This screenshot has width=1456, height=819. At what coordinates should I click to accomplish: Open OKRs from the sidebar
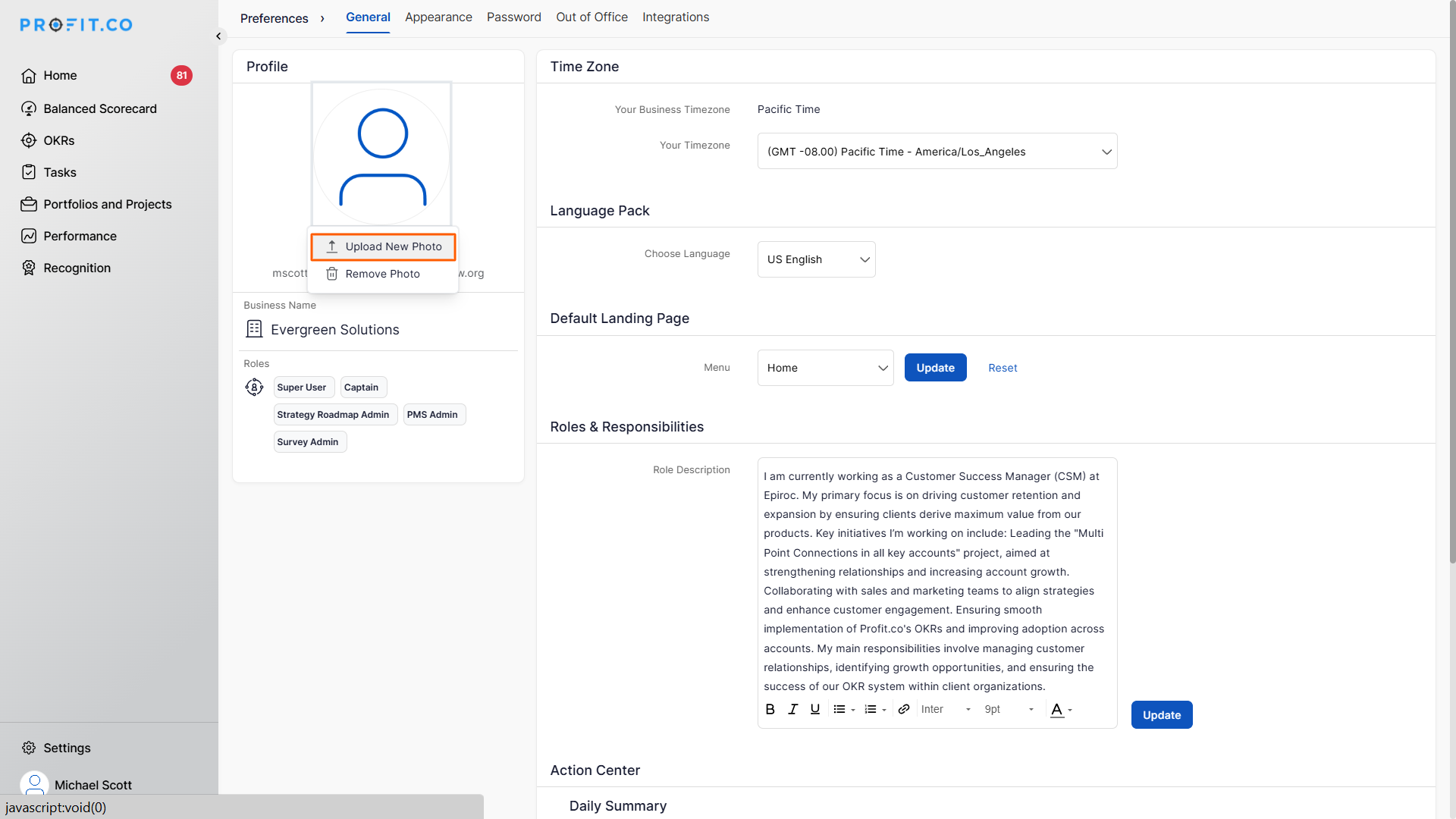58,140
